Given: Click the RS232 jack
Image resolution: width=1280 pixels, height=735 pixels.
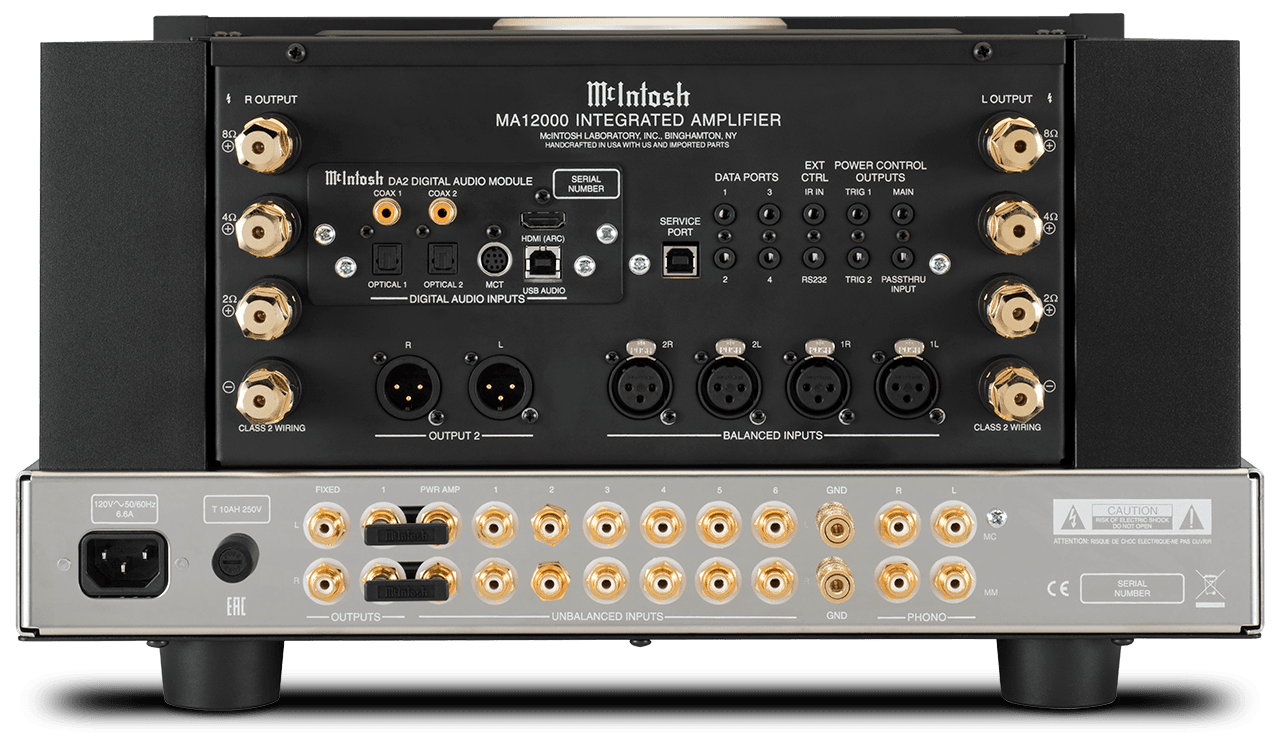Looking at the screenshot, I should [x=814, y=258].
